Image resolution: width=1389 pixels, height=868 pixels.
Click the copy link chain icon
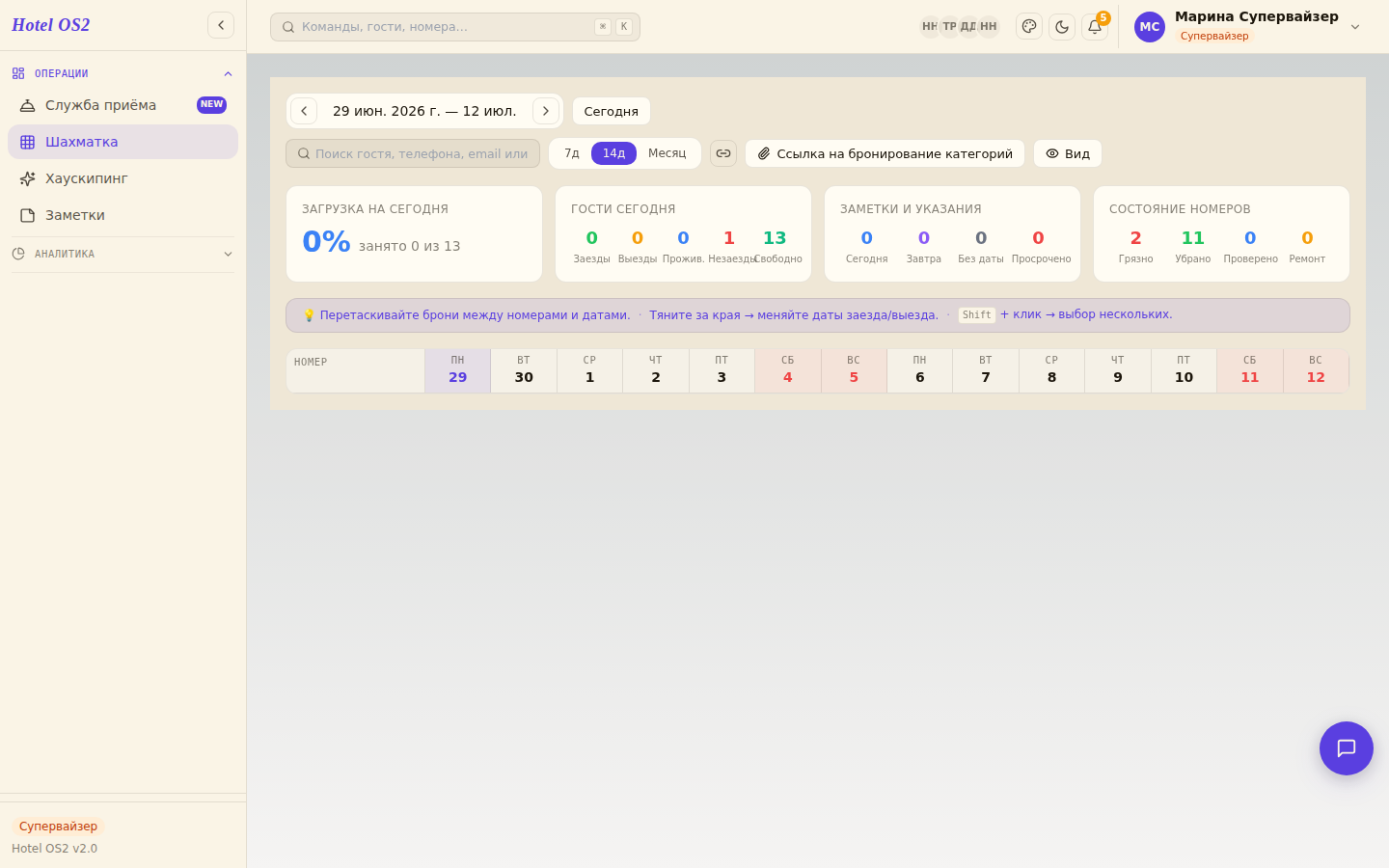723,153
